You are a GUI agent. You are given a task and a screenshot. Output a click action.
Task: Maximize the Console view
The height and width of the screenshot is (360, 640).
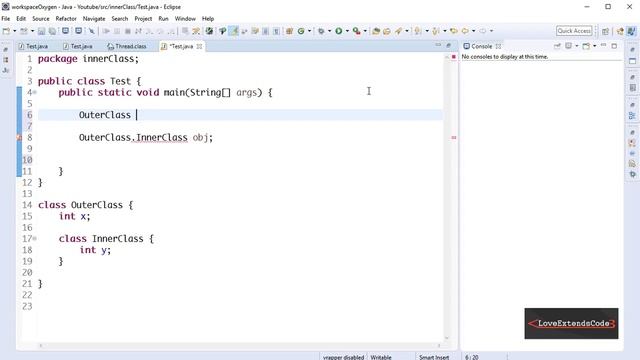click(x=614, y=46)
